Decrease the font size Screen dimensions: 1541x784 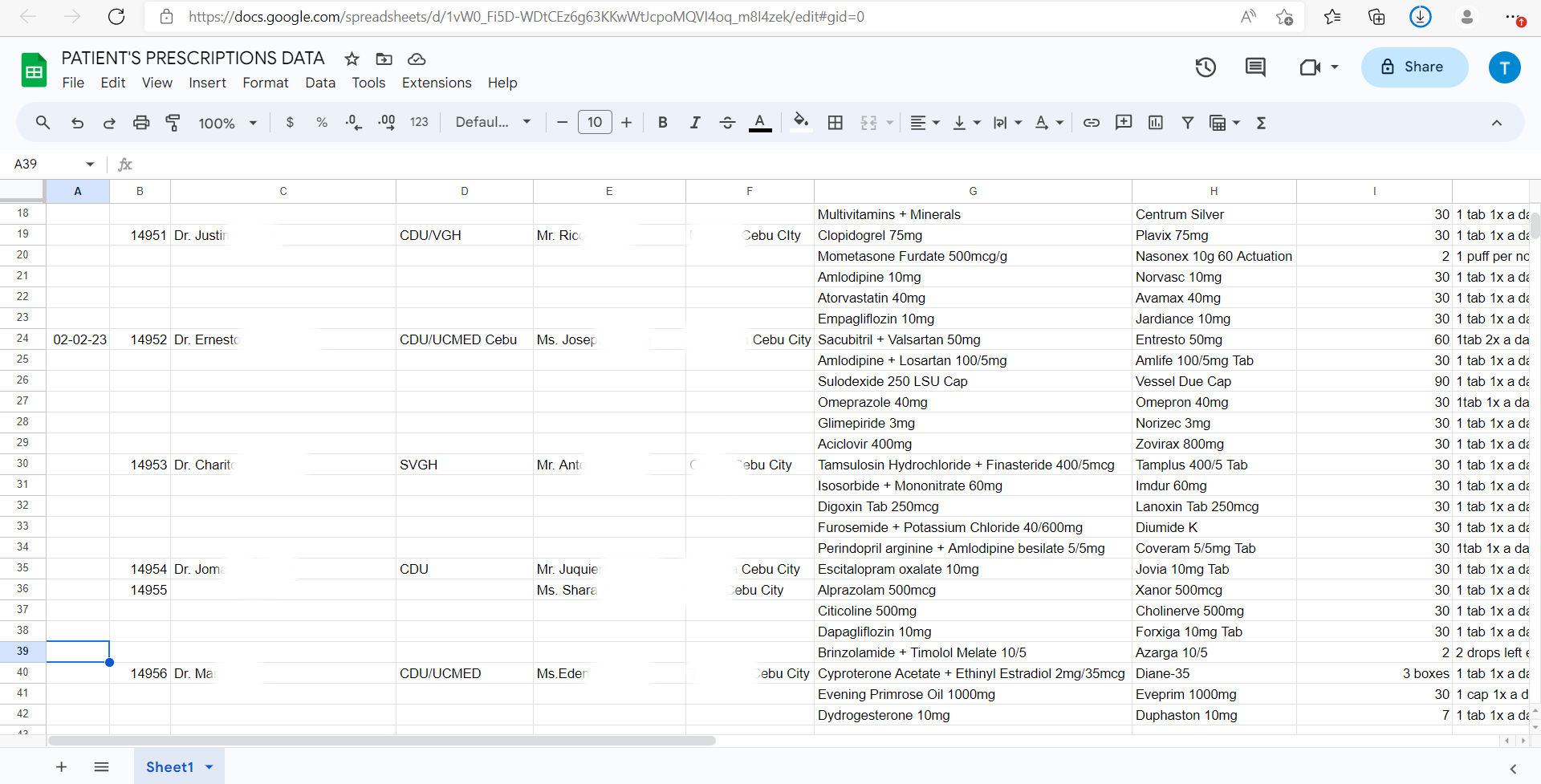[563, 123]
